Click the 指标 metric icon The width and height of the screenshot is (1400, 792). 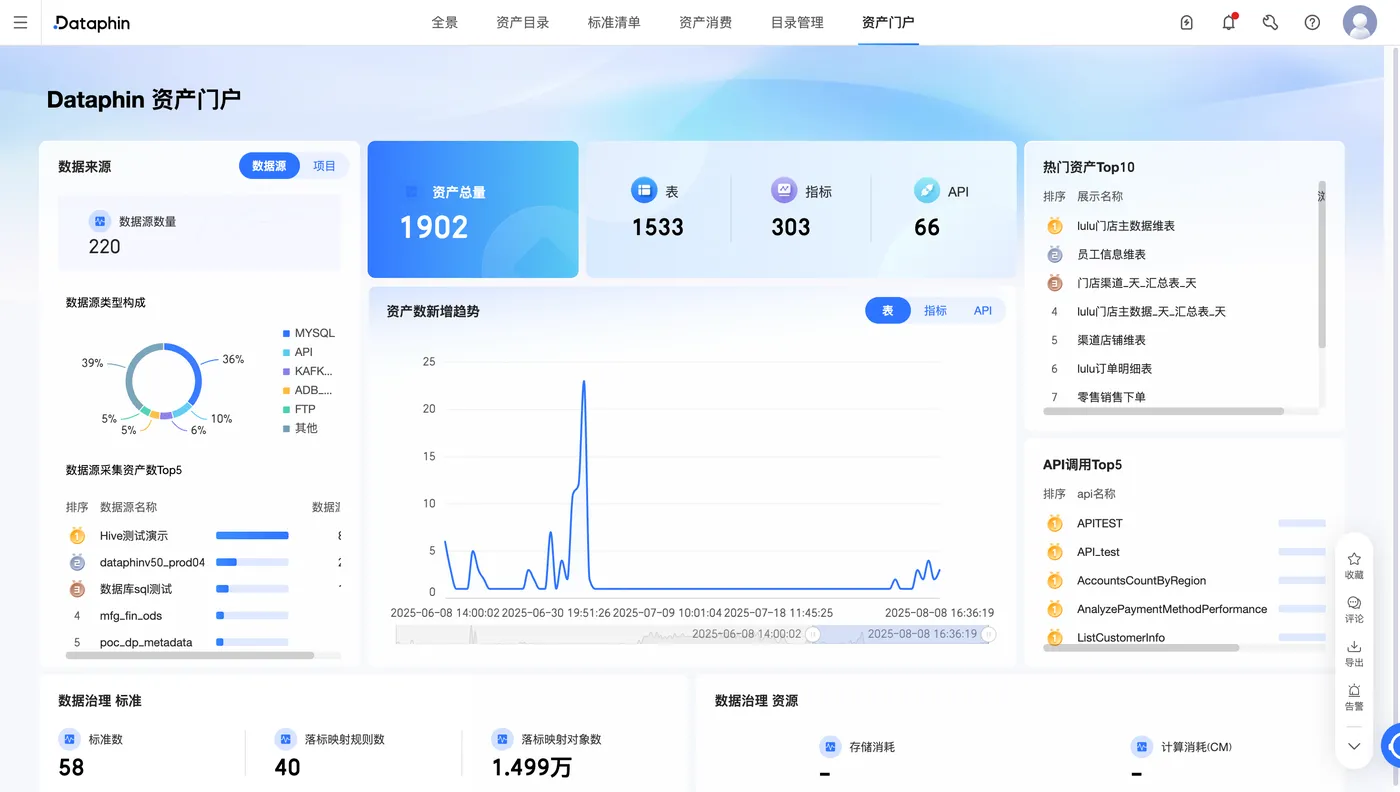coord(784,190)
